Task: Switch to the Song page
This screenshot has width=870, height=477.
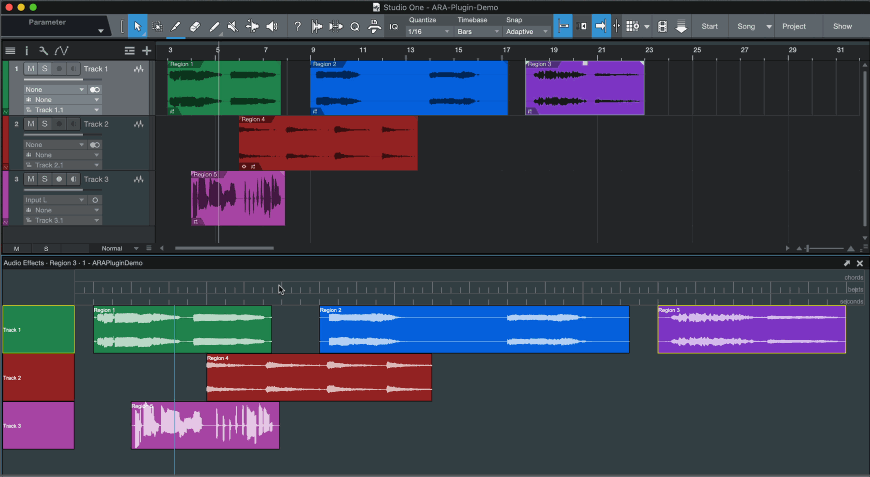Action: (746, 26)
